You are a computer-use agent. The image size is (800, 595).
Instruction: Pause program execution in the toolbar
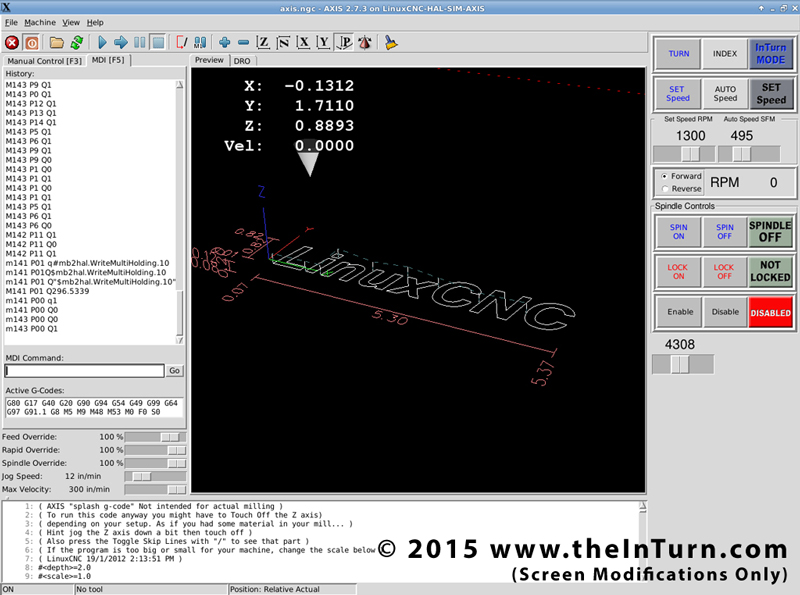coord(140,43)
